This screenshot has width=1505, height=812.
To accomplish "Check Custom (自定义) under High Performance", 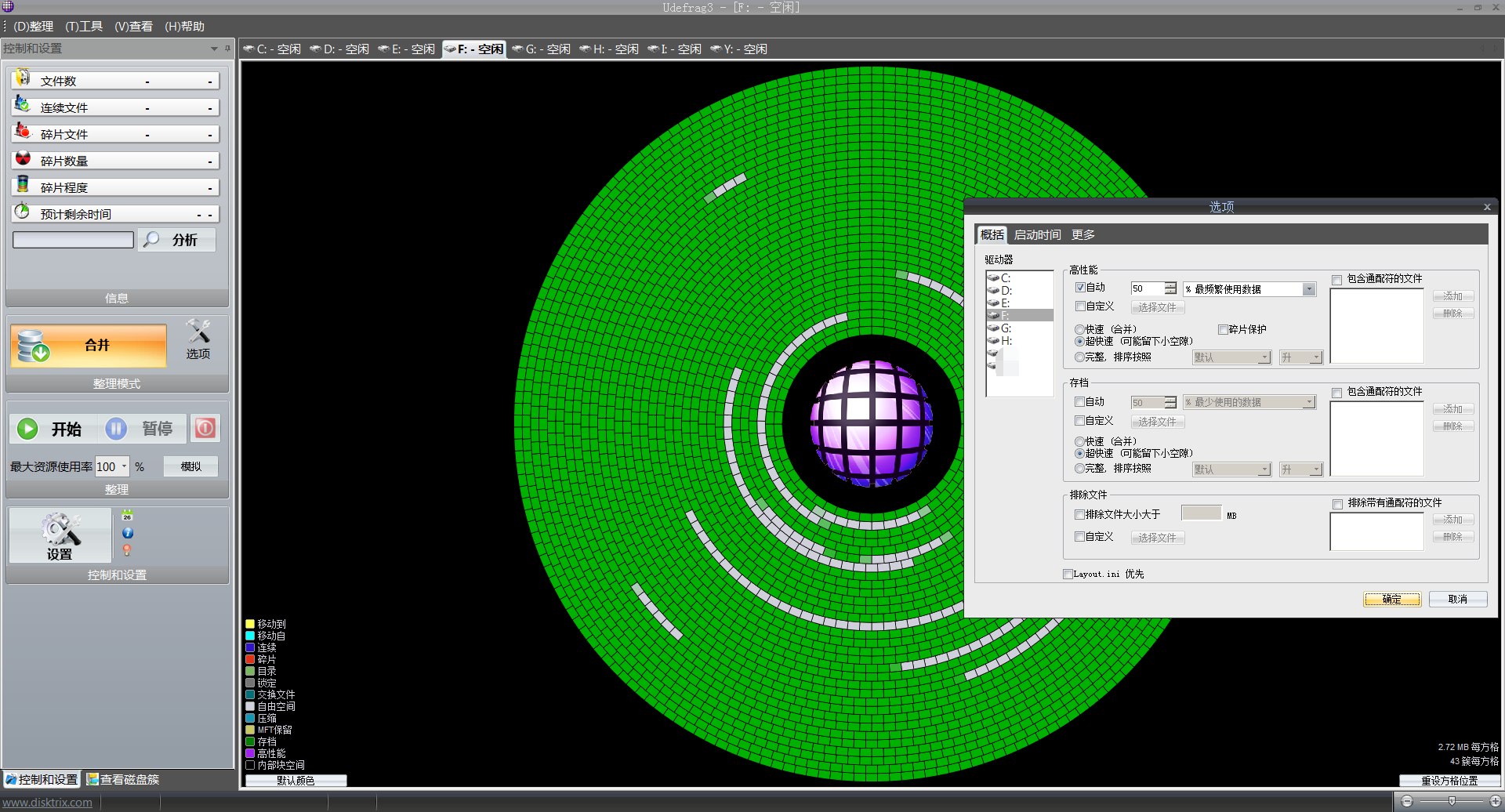I will (x=1080, y=306).
